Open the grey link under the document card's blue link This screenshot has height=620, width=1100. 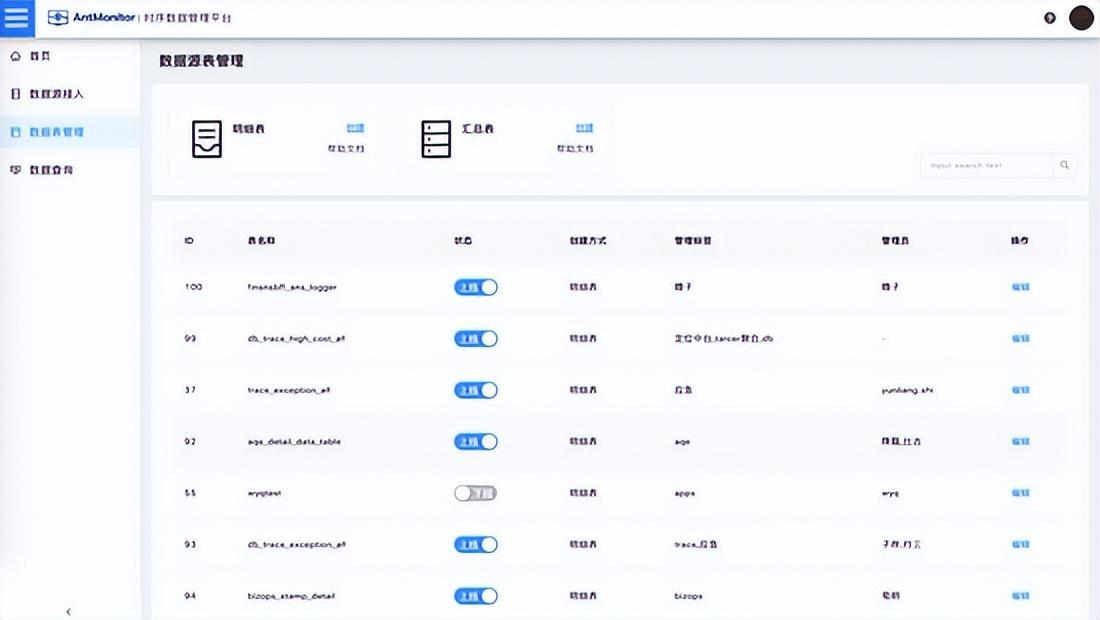point(346,149)
